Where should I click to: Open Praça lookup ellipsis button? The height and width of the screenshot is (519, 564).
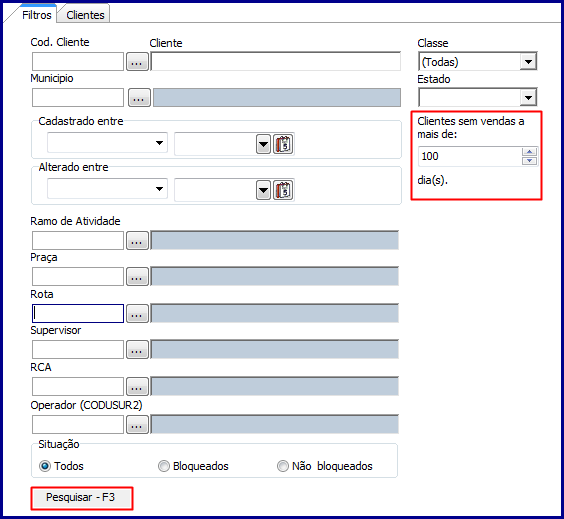[137, 277]
